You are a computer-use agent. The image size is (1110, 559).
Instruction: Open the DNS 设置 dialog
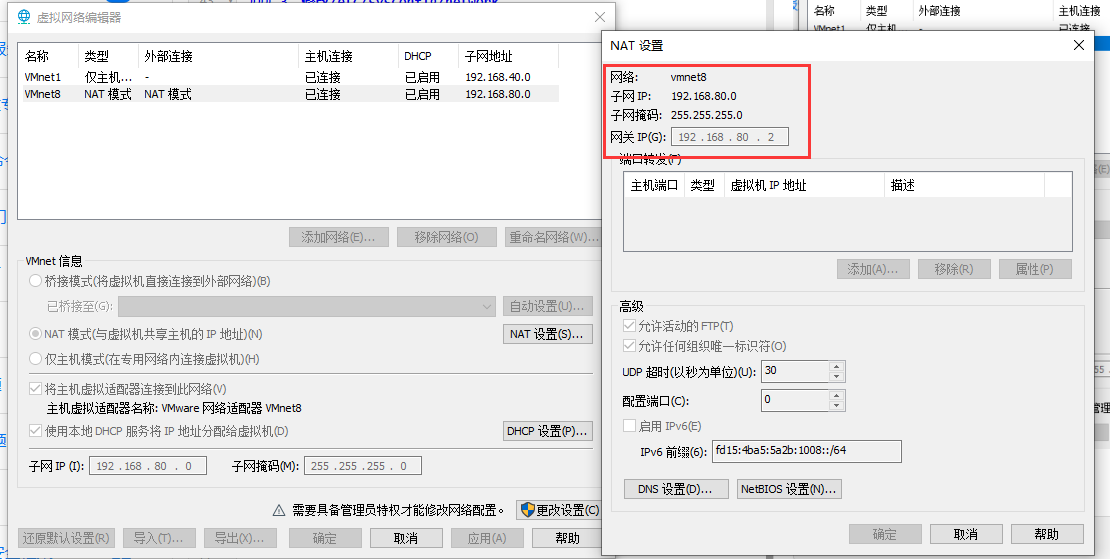pos(675,489)
